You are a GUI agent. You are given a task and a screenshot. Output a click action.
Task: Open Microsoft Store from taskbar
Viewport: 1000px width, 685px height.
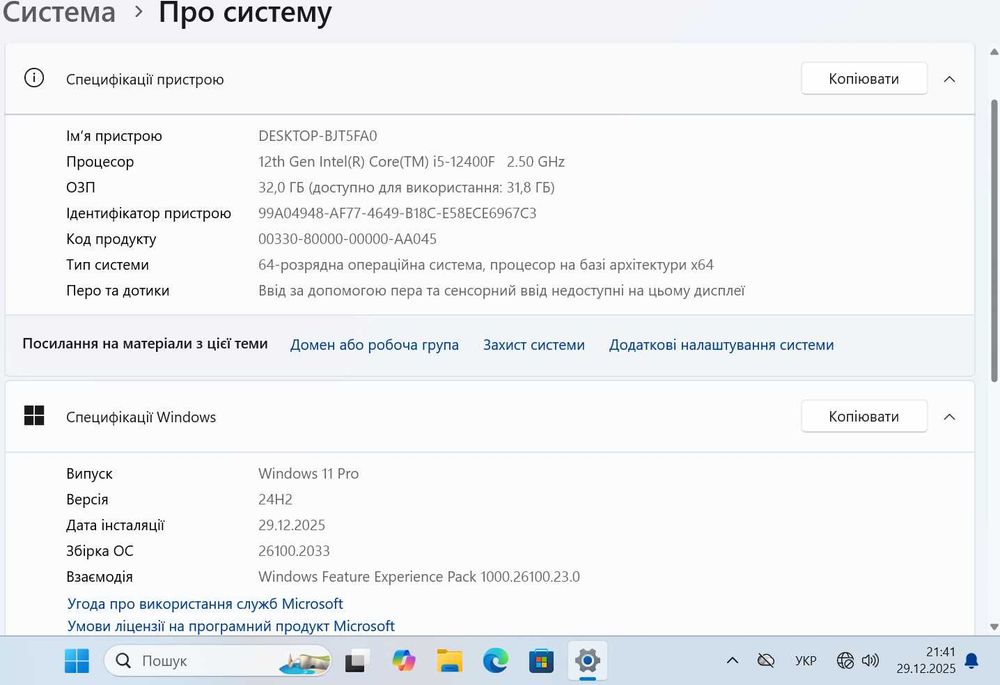(x=541, y=661)
